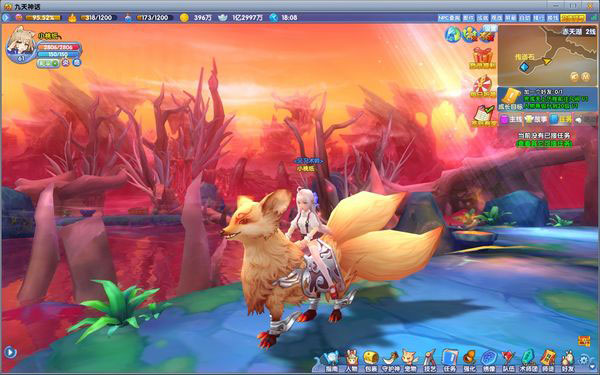Click the character portrait avatar
The image size is (600, 375).
point(20,43)
